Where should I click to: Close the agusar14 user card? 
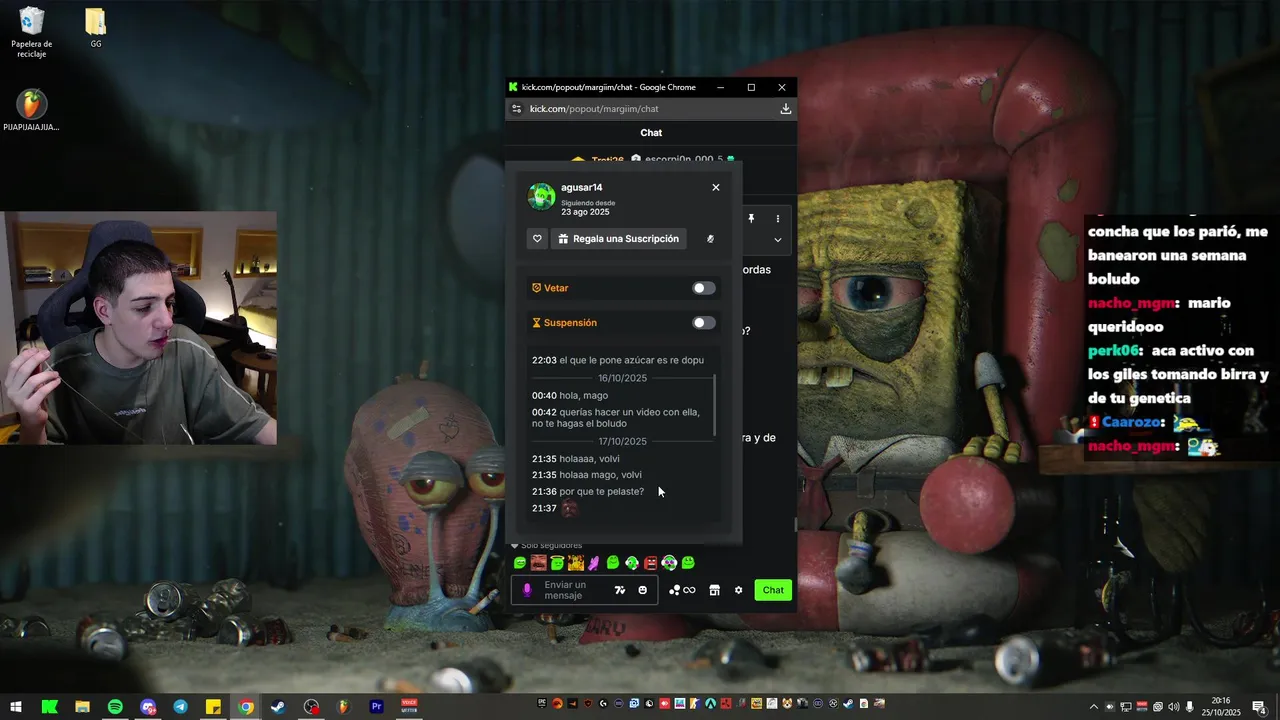[x=715, y=187]
